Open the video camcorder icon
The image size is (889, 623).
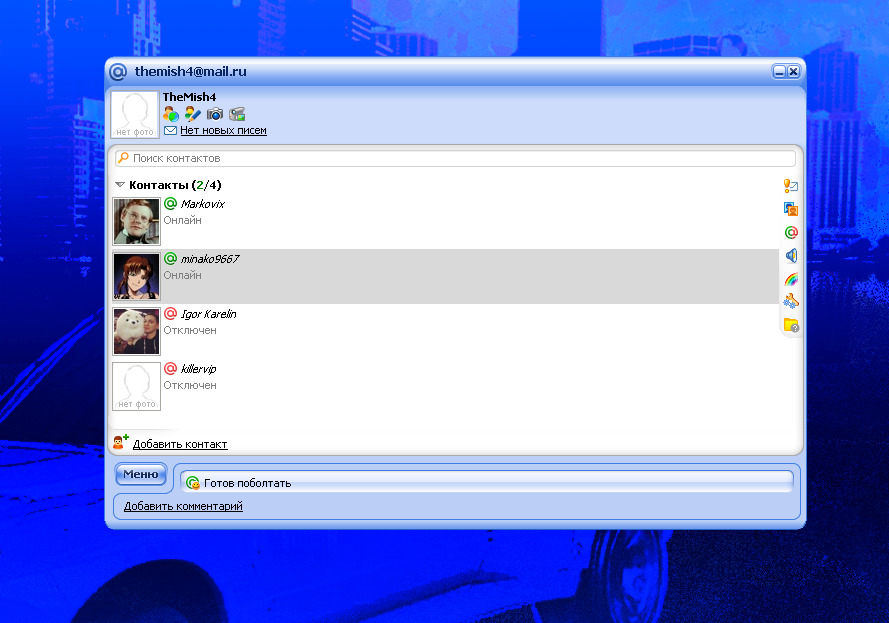click(x=237, y=115)
